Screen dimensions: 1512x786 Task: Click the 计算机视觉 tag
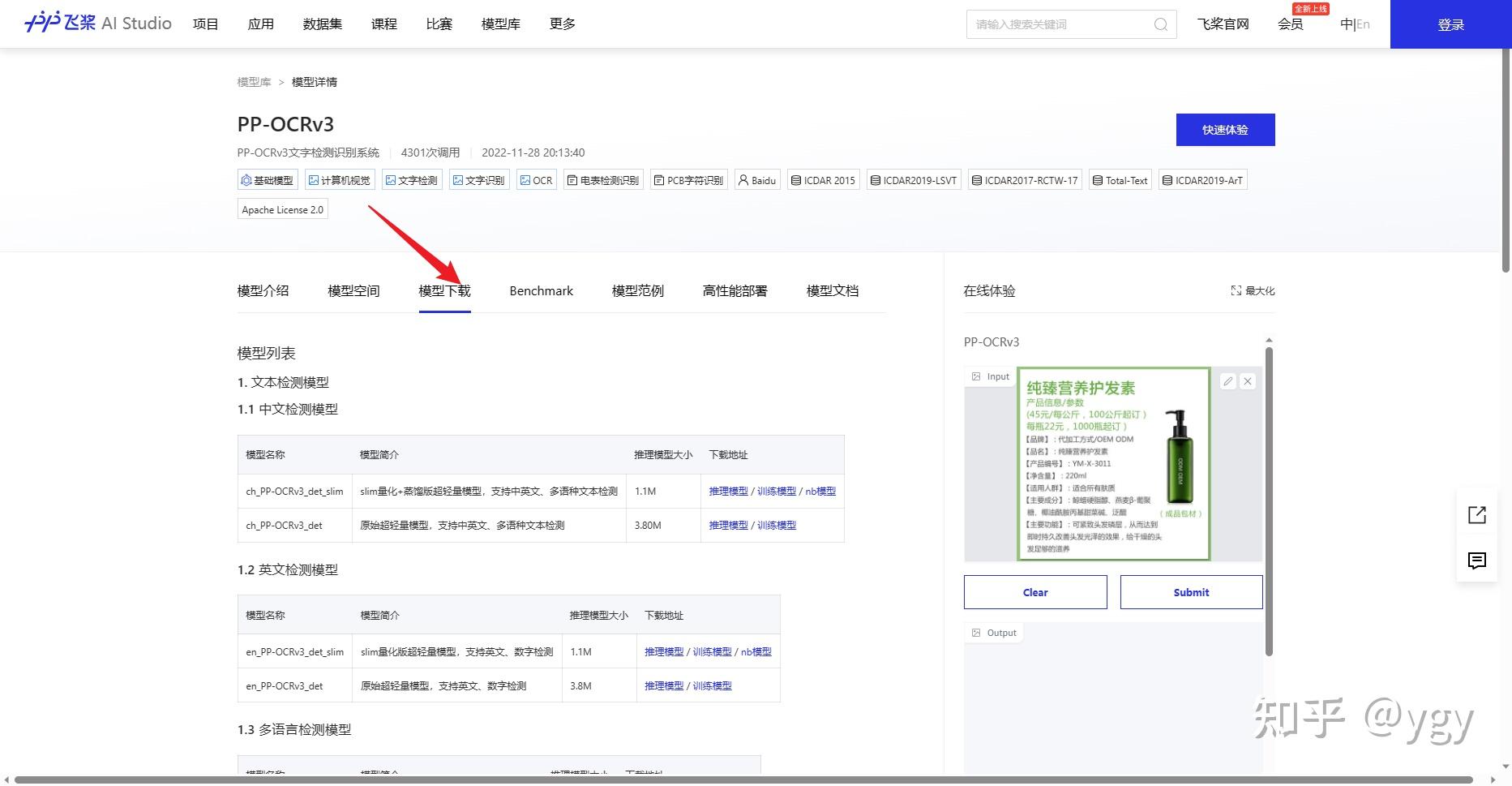point(340,180)
